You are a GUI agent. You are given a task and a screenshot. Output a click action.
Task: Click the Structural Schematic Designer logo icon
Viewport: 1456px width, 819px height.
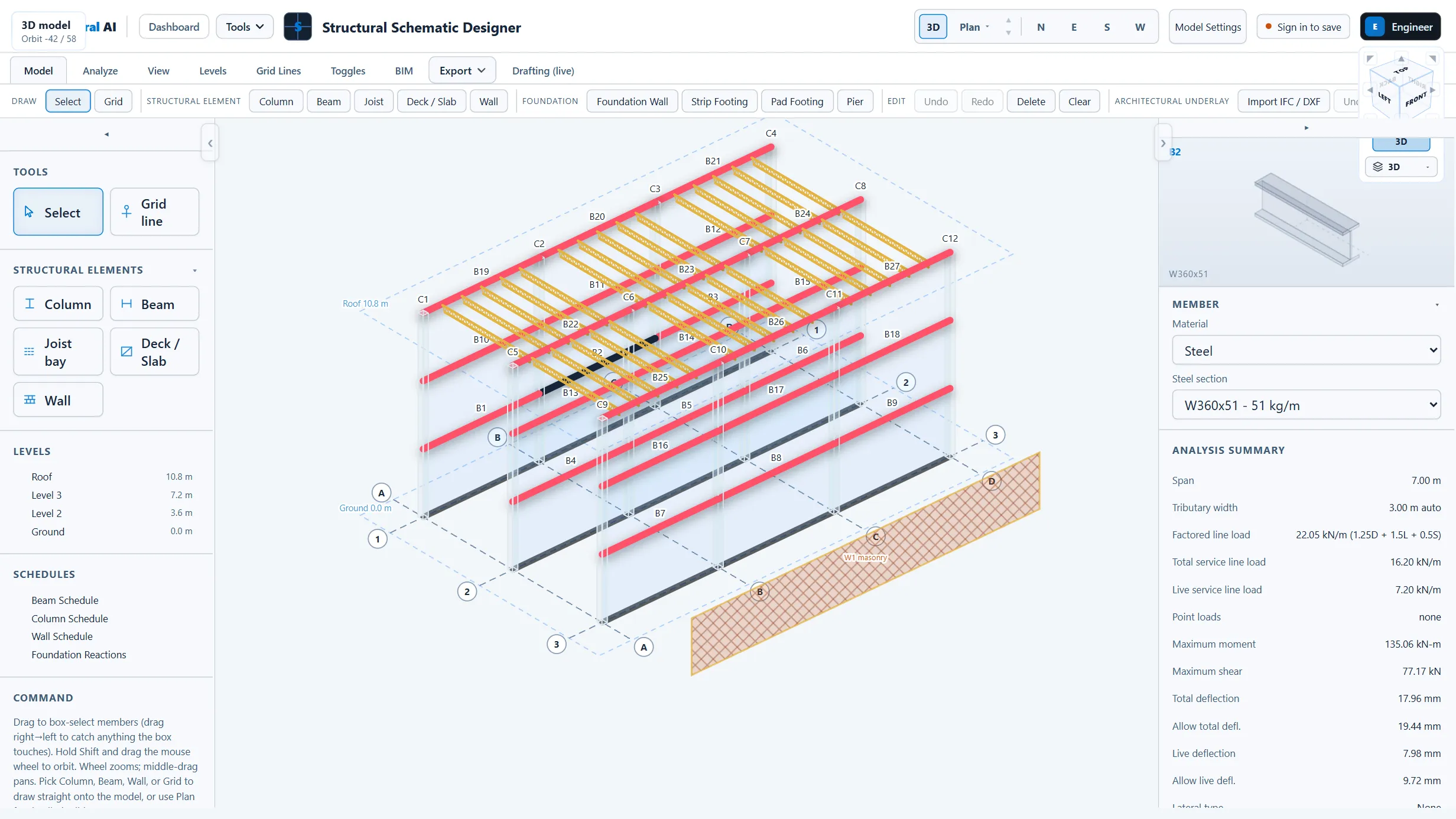click(x=298, y=27)
